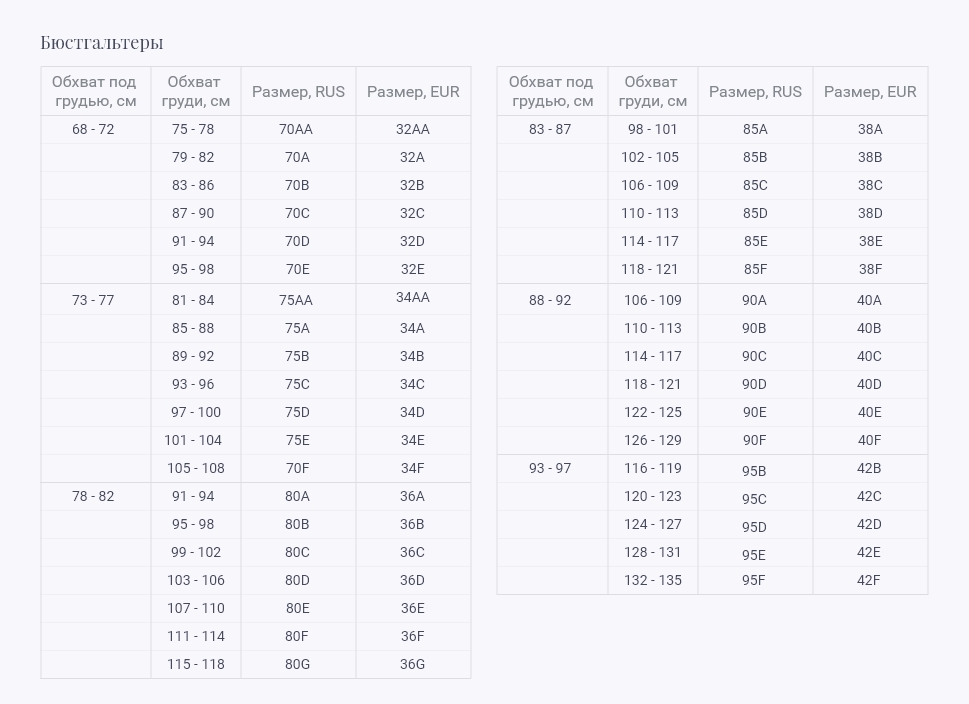Click the 42F EUR size cell
Screen dimensions: 969x704
coord(868,580)
